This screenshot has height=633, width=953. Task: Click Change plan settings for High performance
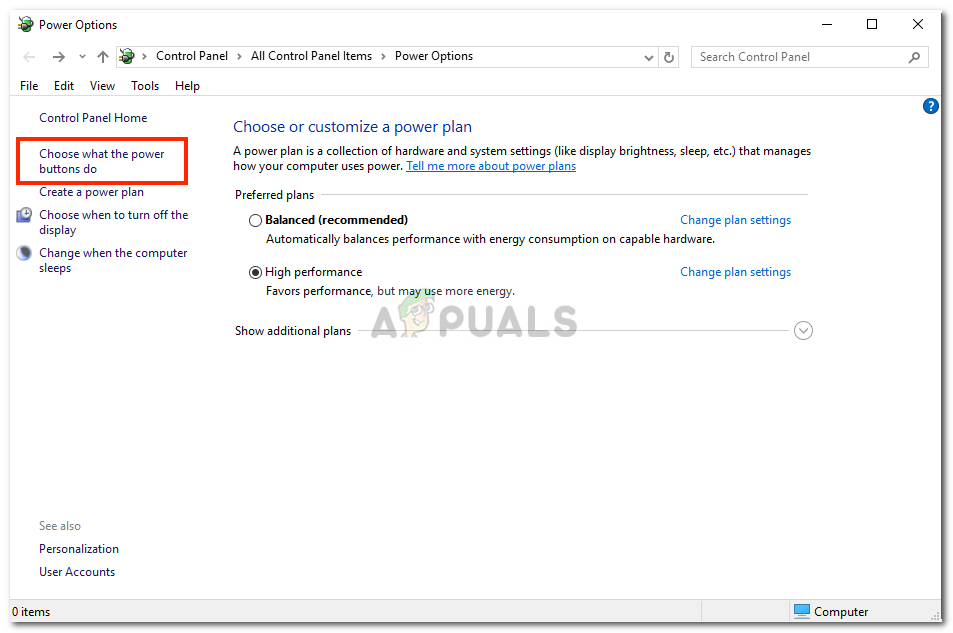click(x=735, y=271)
